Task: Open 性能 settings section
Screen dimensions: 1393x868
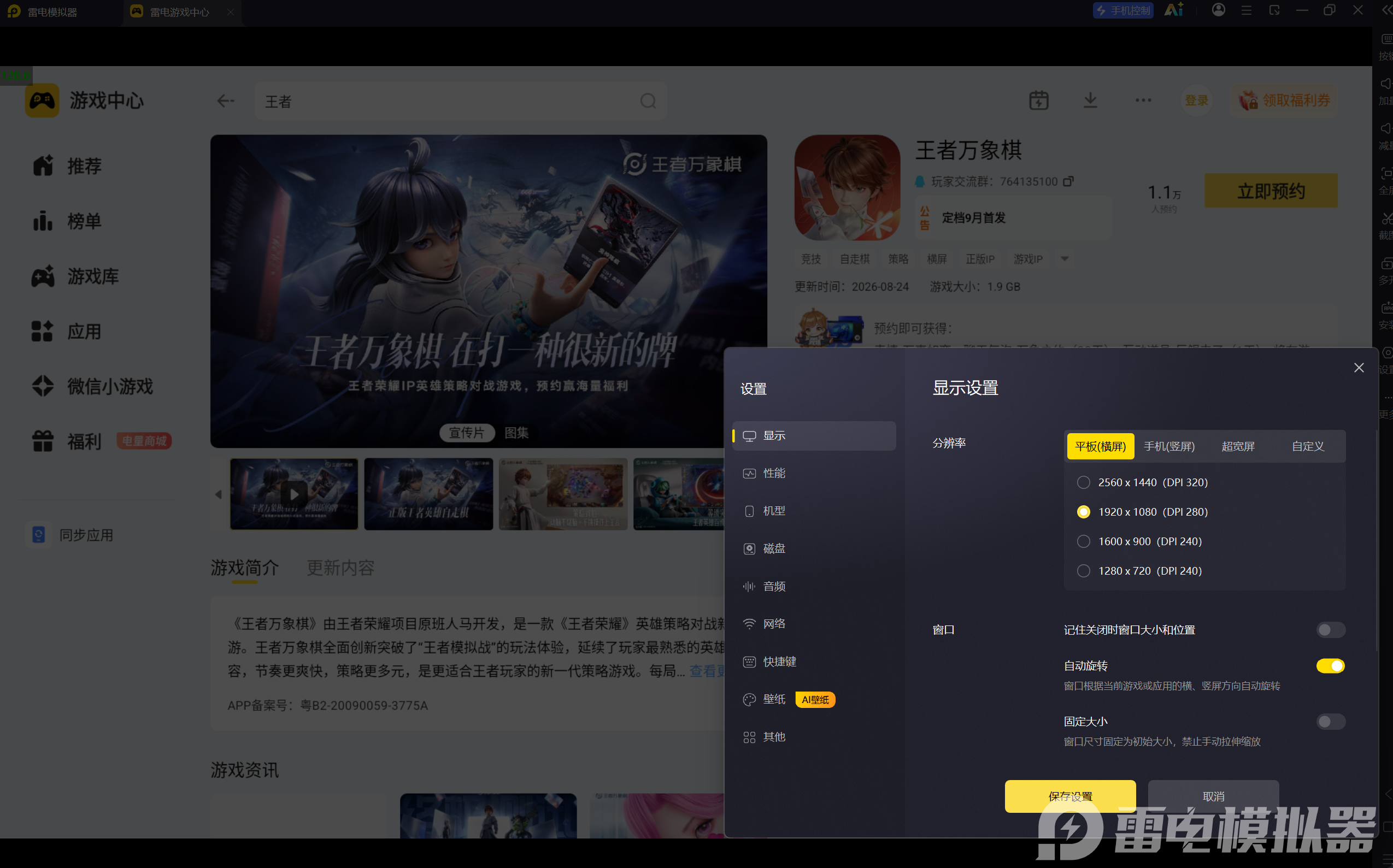Action: [814, 474]
